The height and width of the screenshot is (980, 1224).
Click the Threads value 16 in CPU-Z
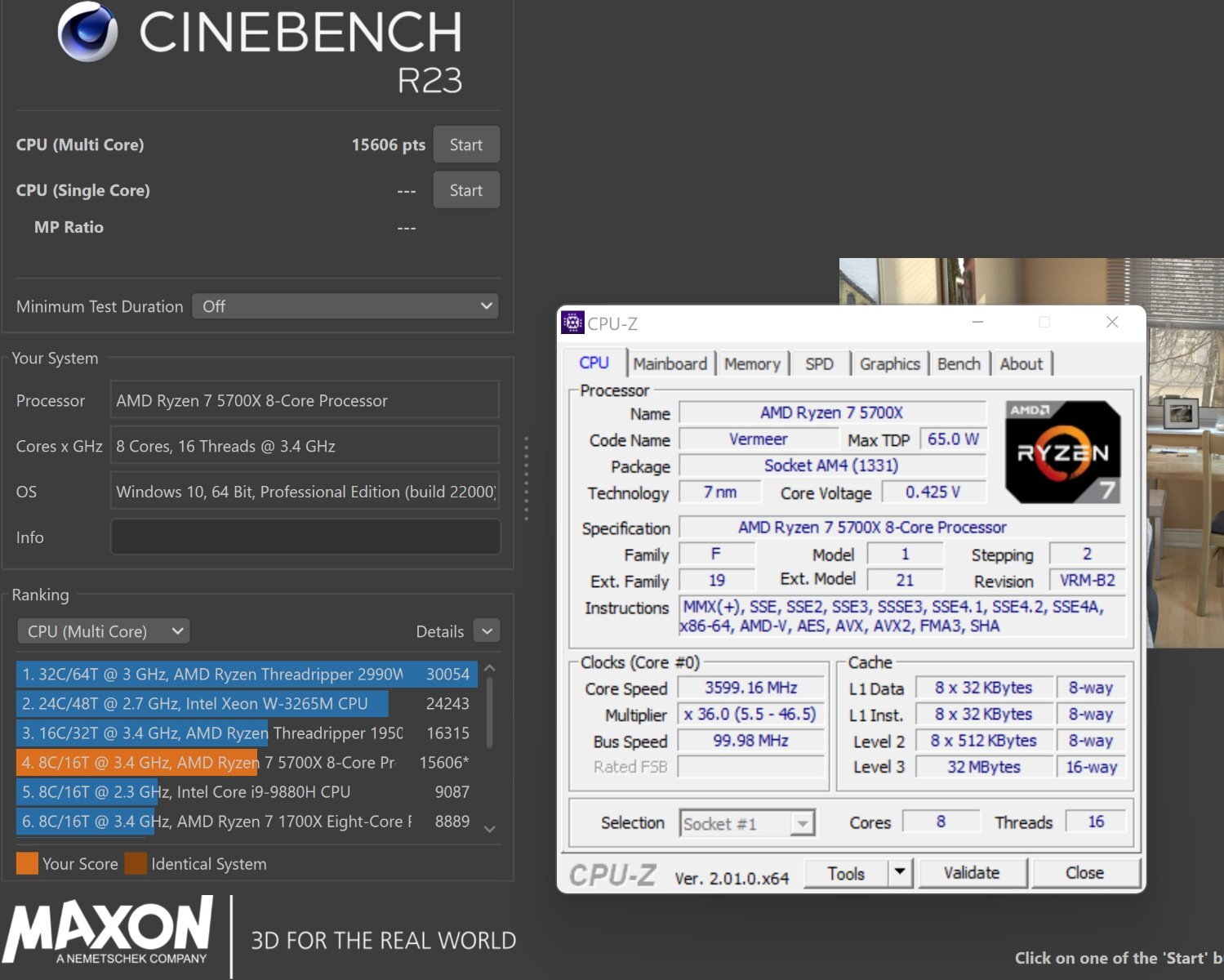[1096, 822]
